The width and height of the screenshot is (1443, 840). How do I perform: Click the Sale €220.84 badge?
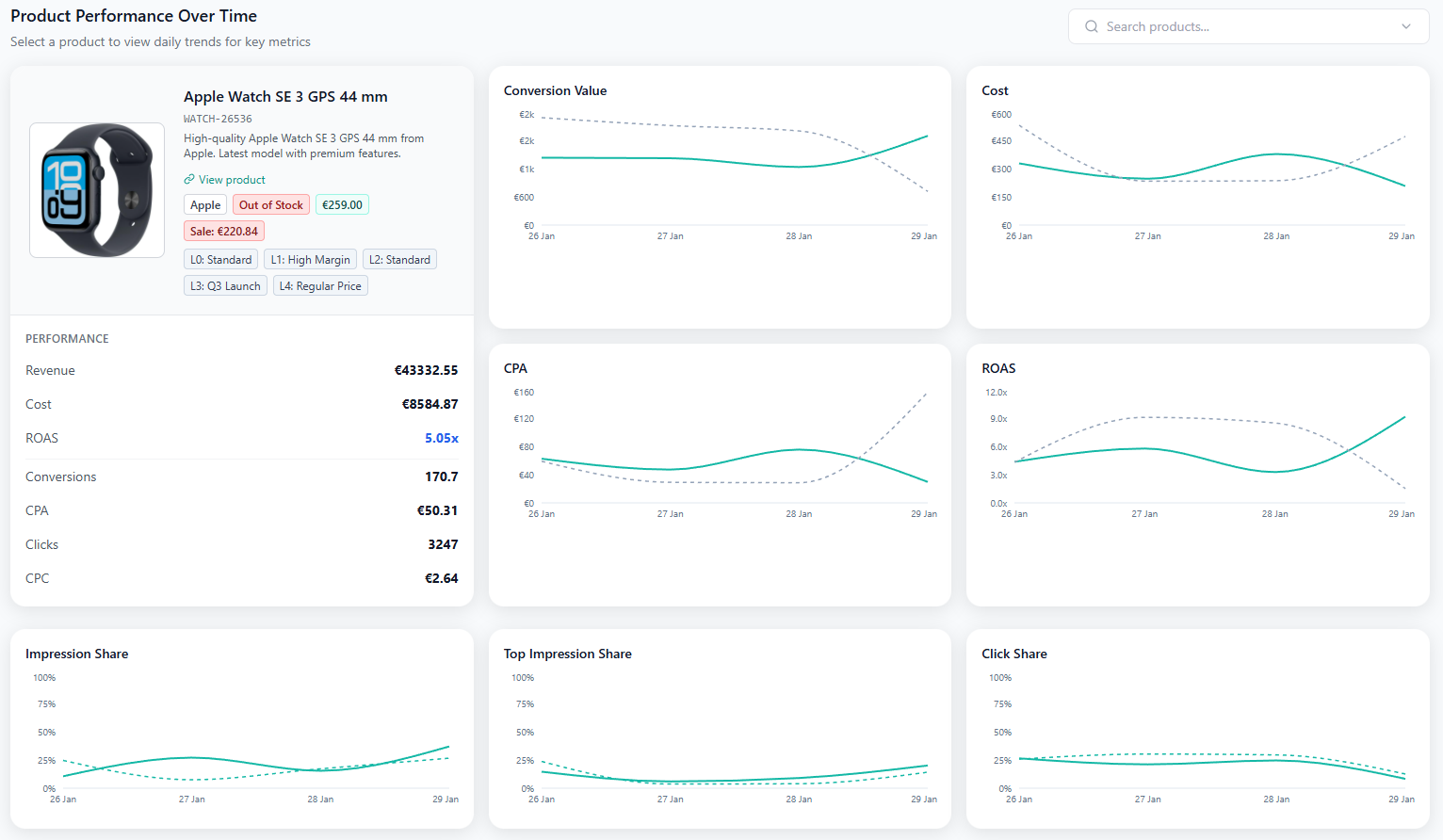click(223, 231)
